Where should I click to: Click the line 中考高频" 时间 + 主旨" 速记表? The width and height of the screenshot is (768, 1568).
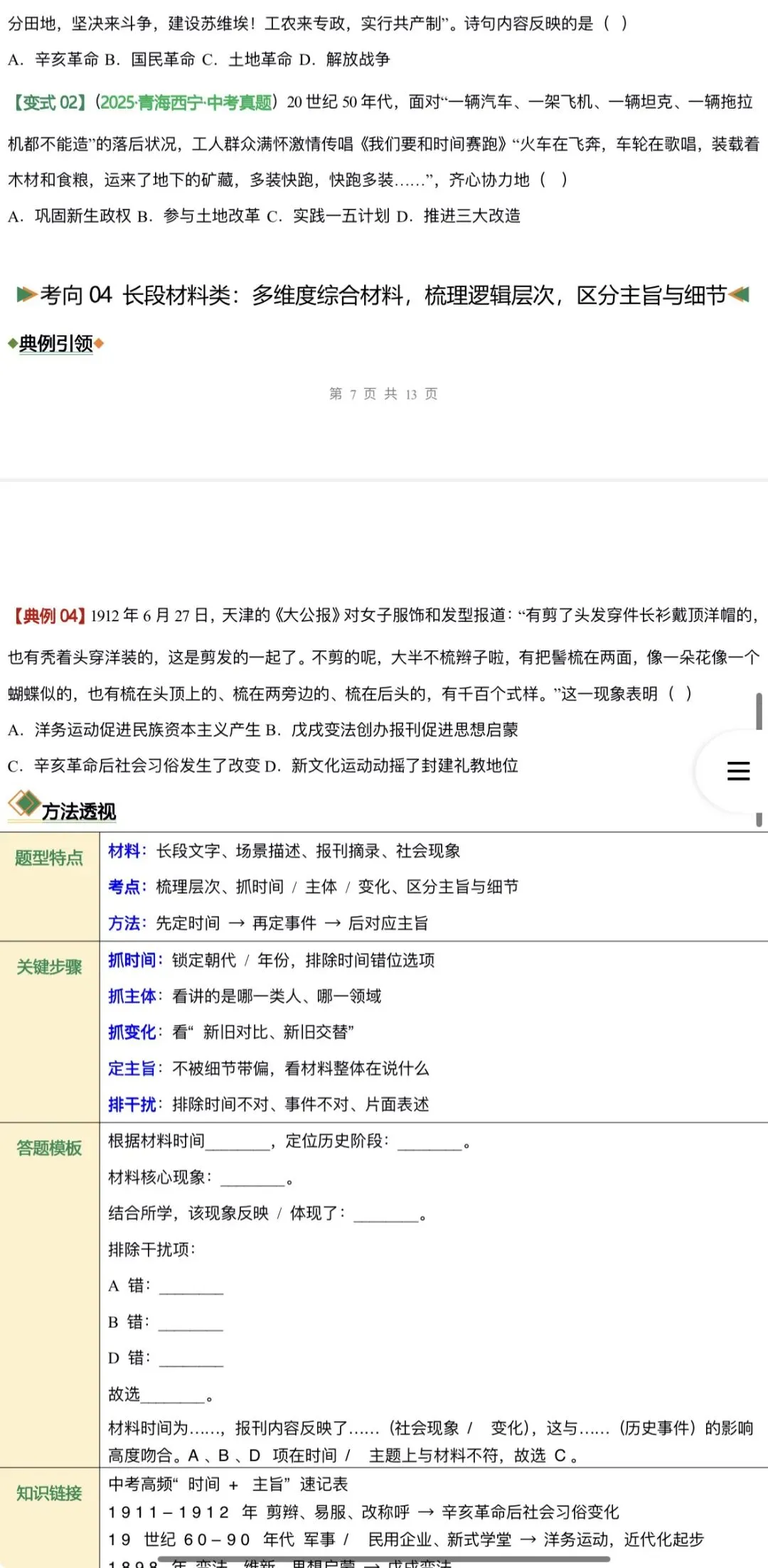(x=228, y=1484)
